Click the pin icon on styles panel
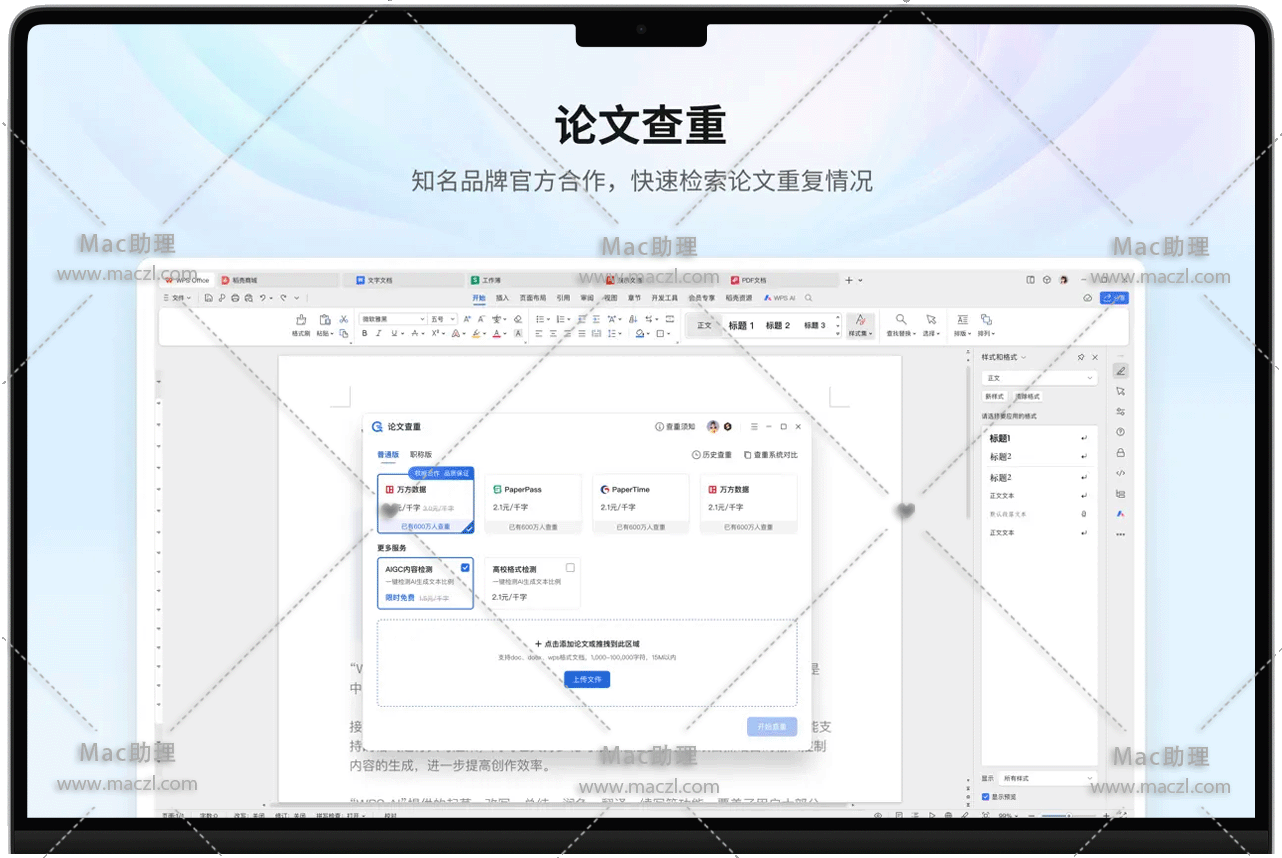 click(x=1081, y=357)
